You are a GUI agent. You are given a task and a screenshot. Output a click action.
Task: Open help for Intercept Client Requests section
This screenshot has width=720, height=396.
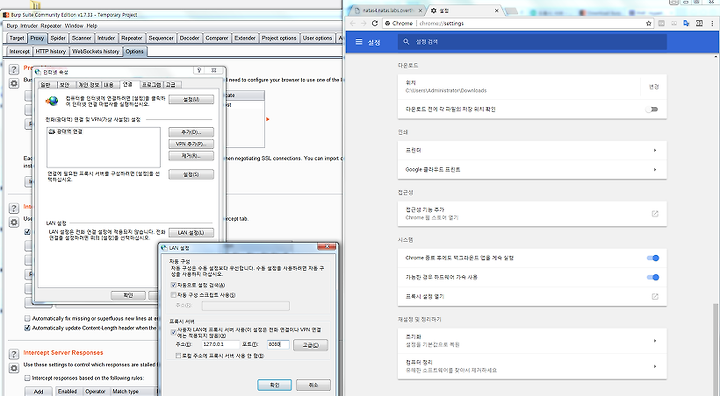click(14, 208)
